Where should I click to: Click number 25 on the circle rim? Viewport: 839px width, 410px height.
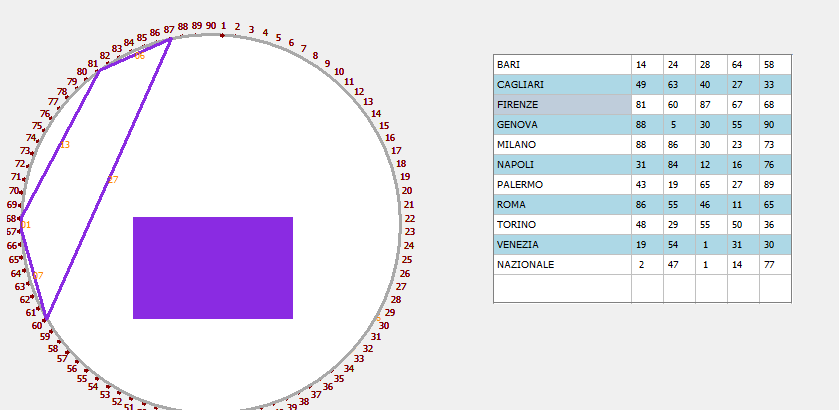pos(407,260)
